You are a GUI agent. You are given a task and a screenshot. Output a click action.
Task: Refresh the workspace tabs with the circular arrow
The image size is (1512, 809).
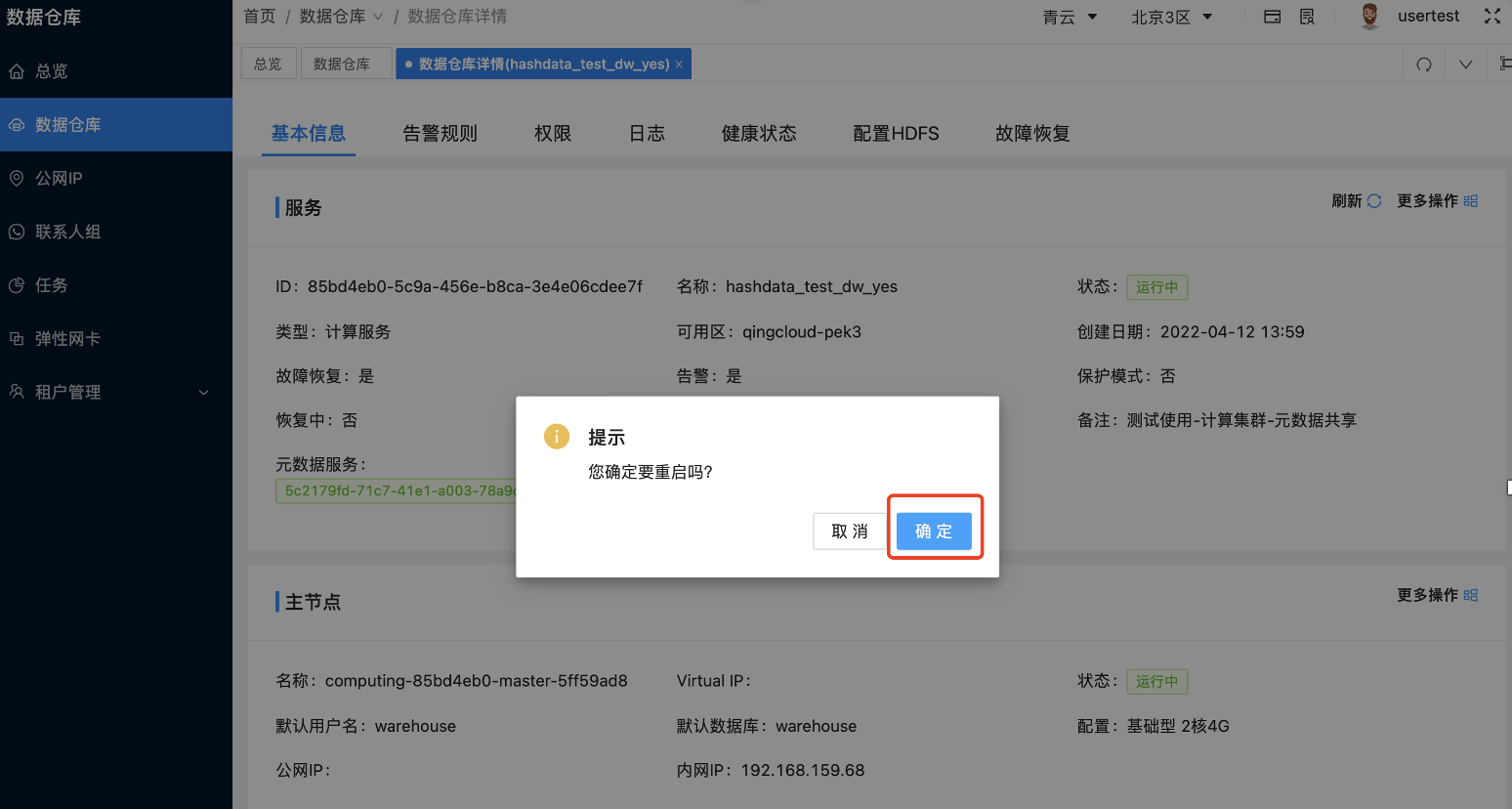[x=1424, y=64]
